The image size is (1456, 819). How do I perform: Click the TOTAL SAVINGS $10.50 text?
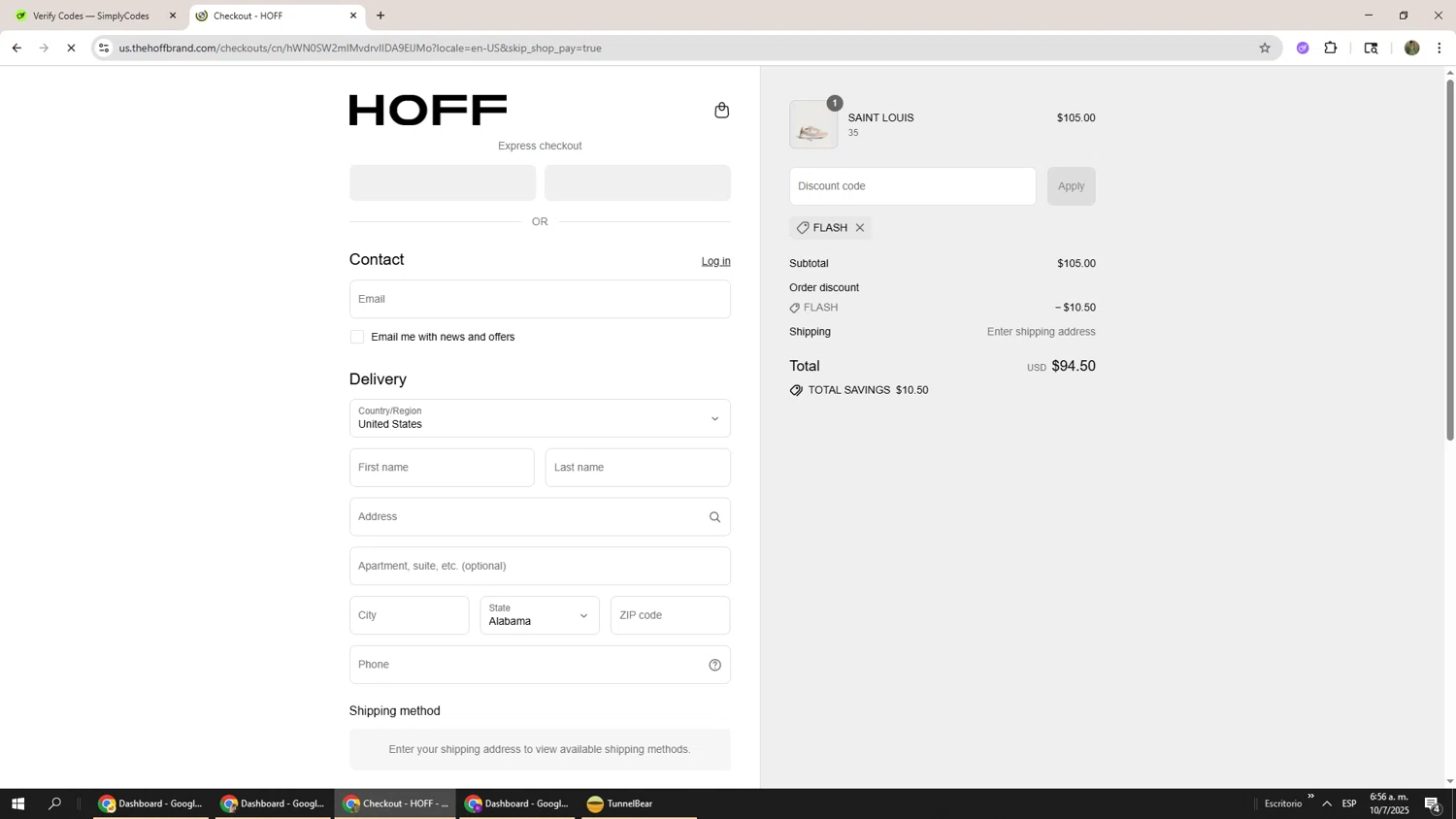[x=868, y=390]
